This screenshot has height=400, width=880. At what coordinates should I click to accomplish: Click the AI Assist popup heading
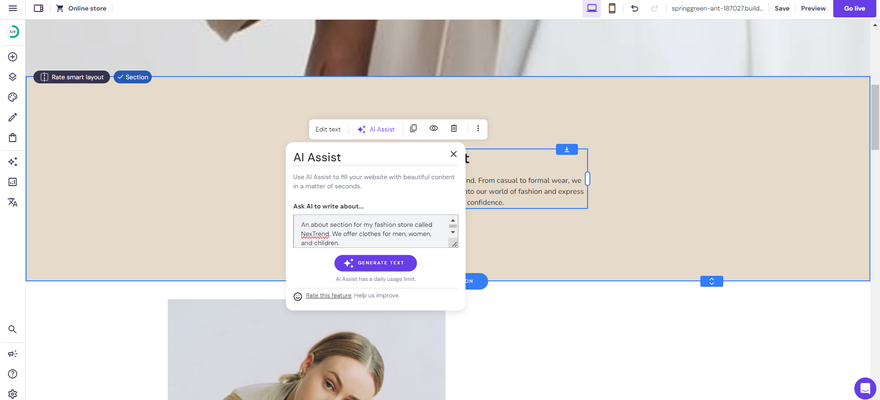317,158
